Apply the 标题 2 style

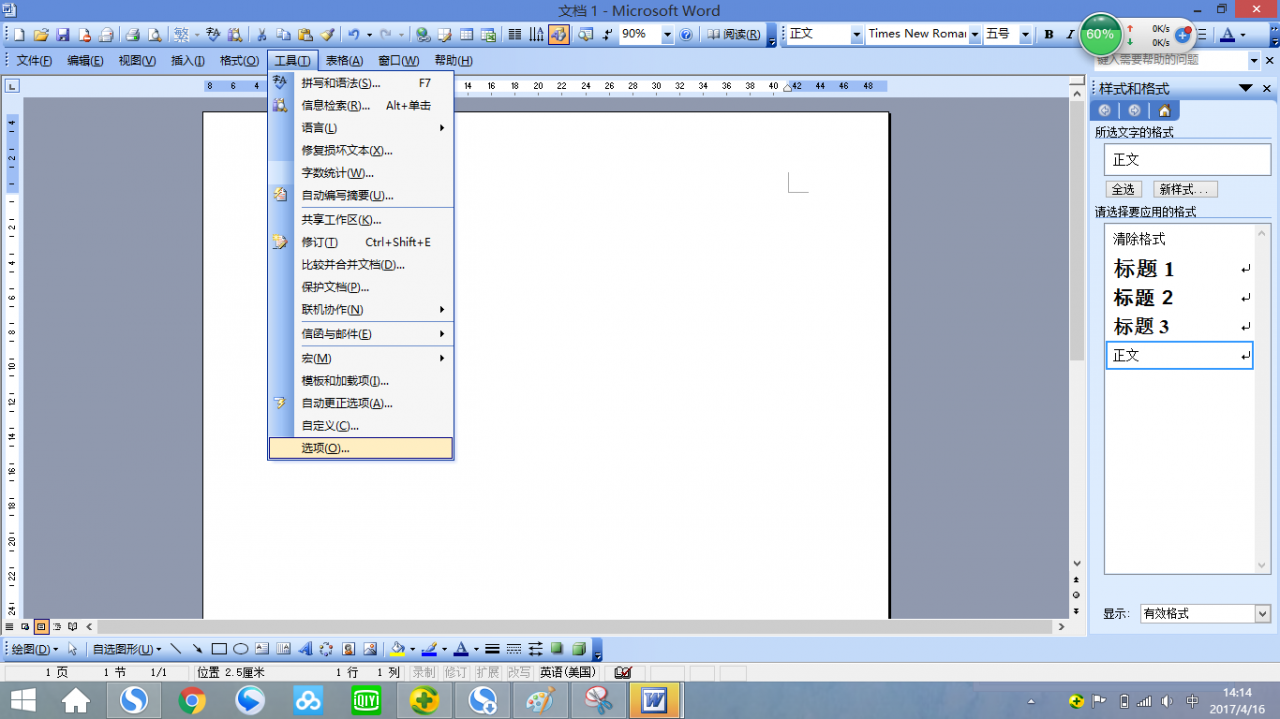pyautogui.click(x=1179, y=298)
